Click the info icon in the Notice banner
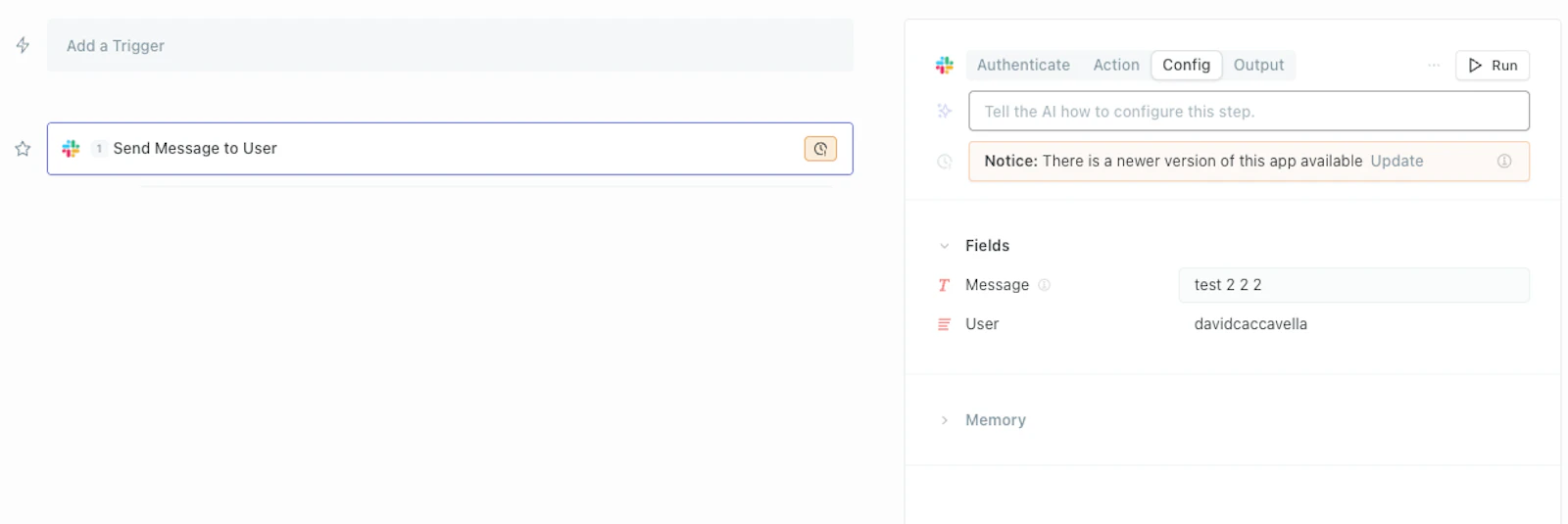This screenshot has width=1568, height=524. [x=1504, y=162]
